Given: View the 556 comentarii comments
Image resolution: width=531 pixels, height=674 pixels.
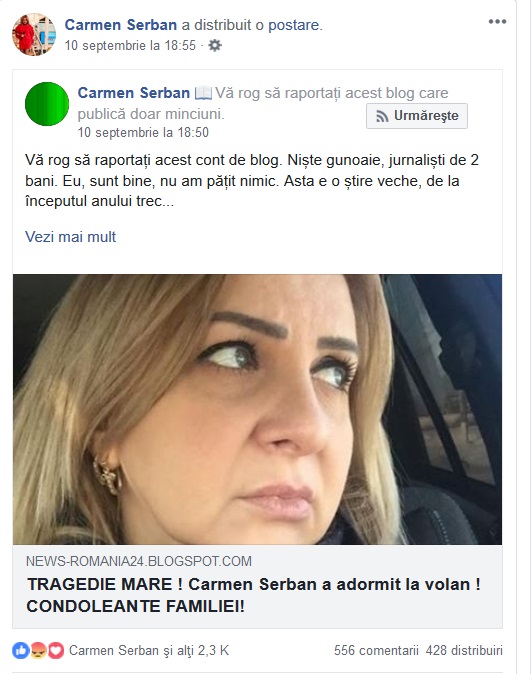Looking at the screenshot, I should [376, 650].
